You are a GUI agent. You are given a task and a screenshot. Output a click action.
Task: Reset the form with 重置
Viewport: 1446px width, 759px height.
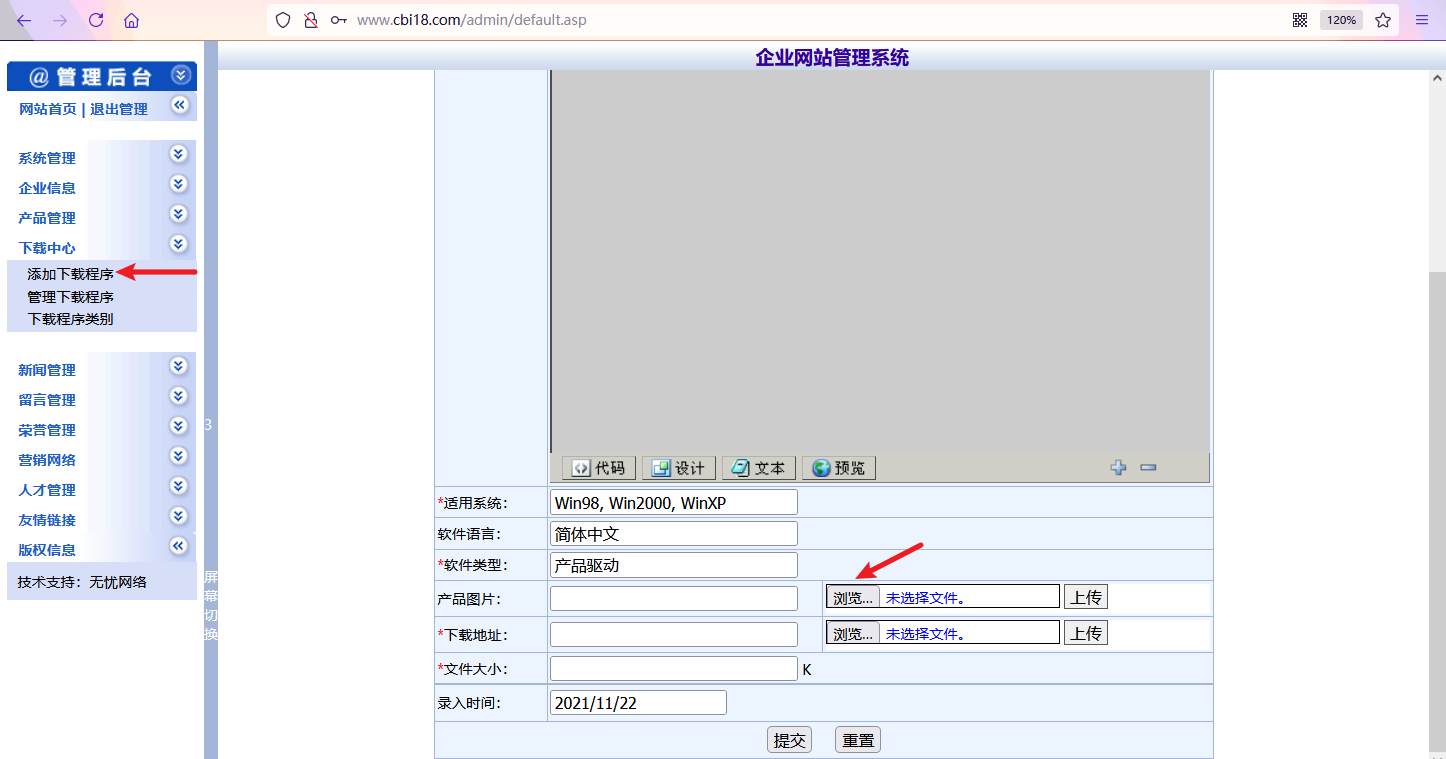coord(858,740)
